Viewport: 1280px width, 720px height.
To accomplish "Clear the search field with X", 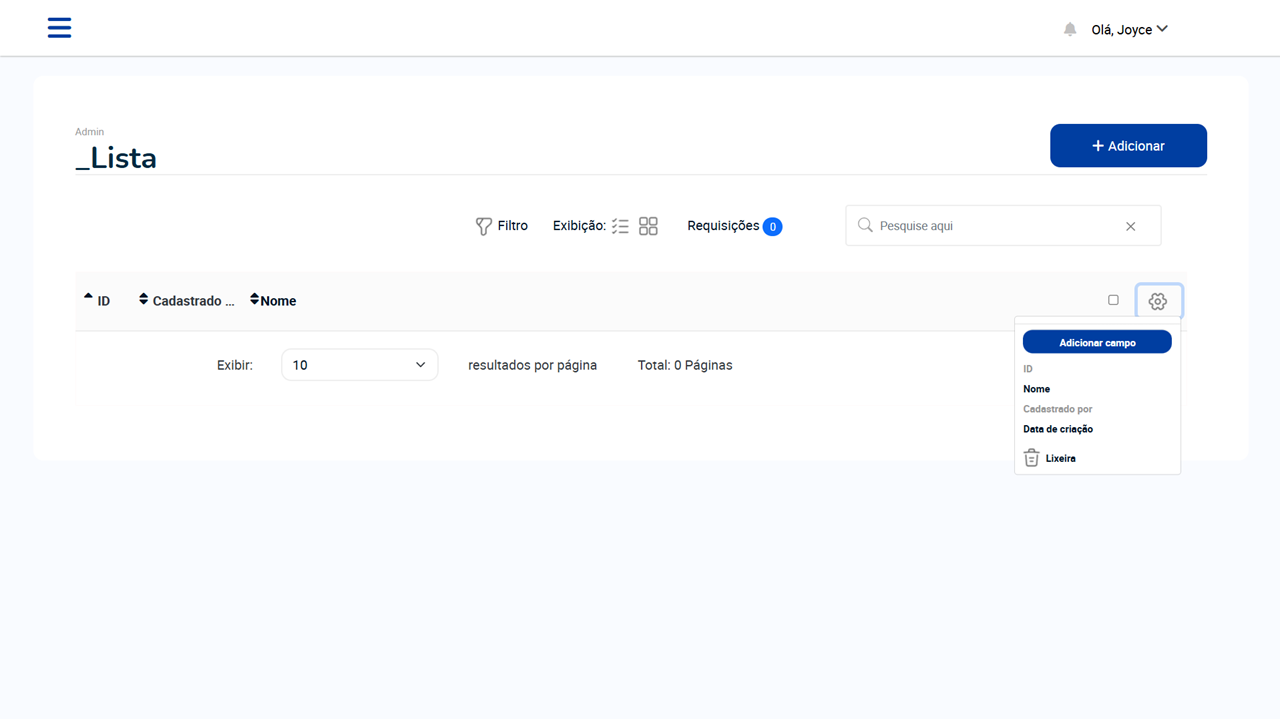I will (1131, 226).
